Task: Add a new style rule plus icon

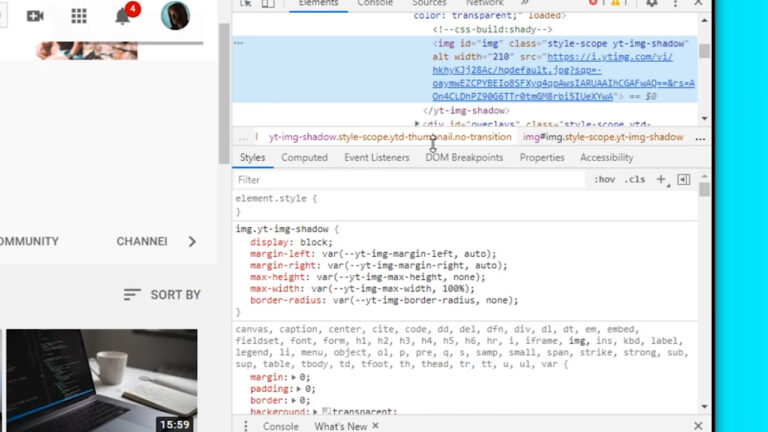Action: (661, 180)
